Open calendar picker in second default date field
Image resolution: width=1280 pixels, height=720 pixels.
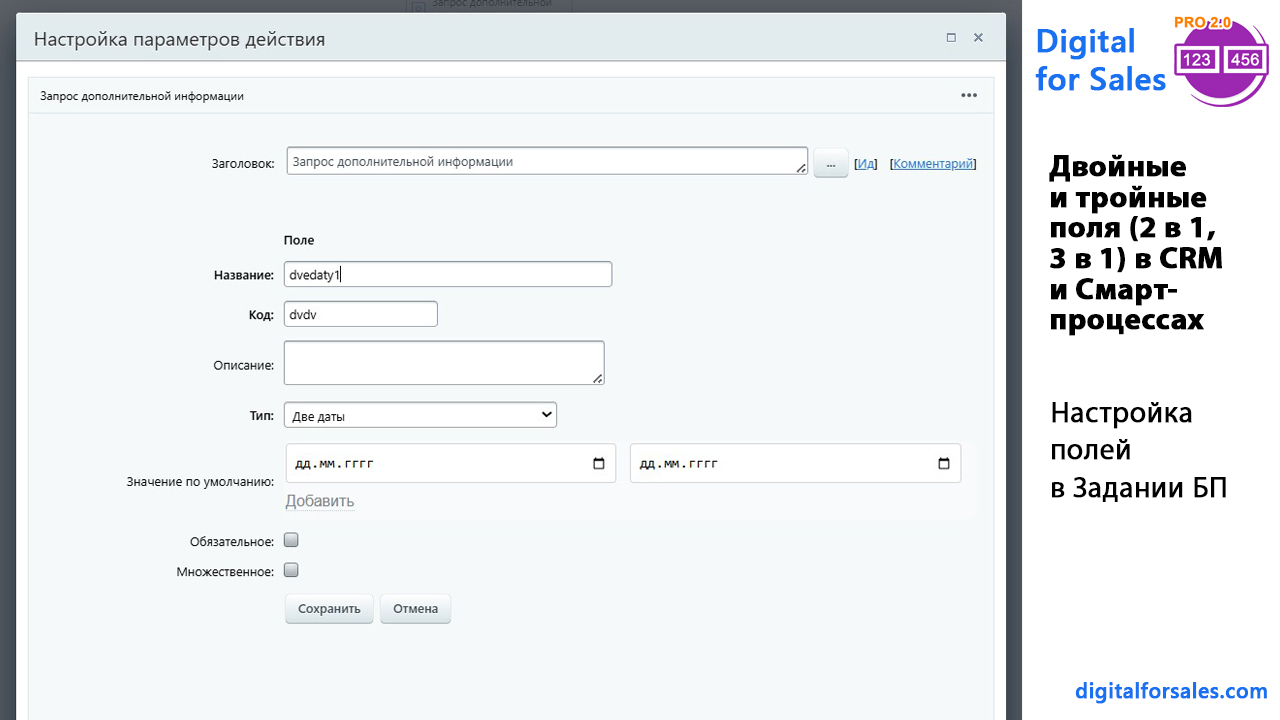pyautogui.click(x=944, y=464)
